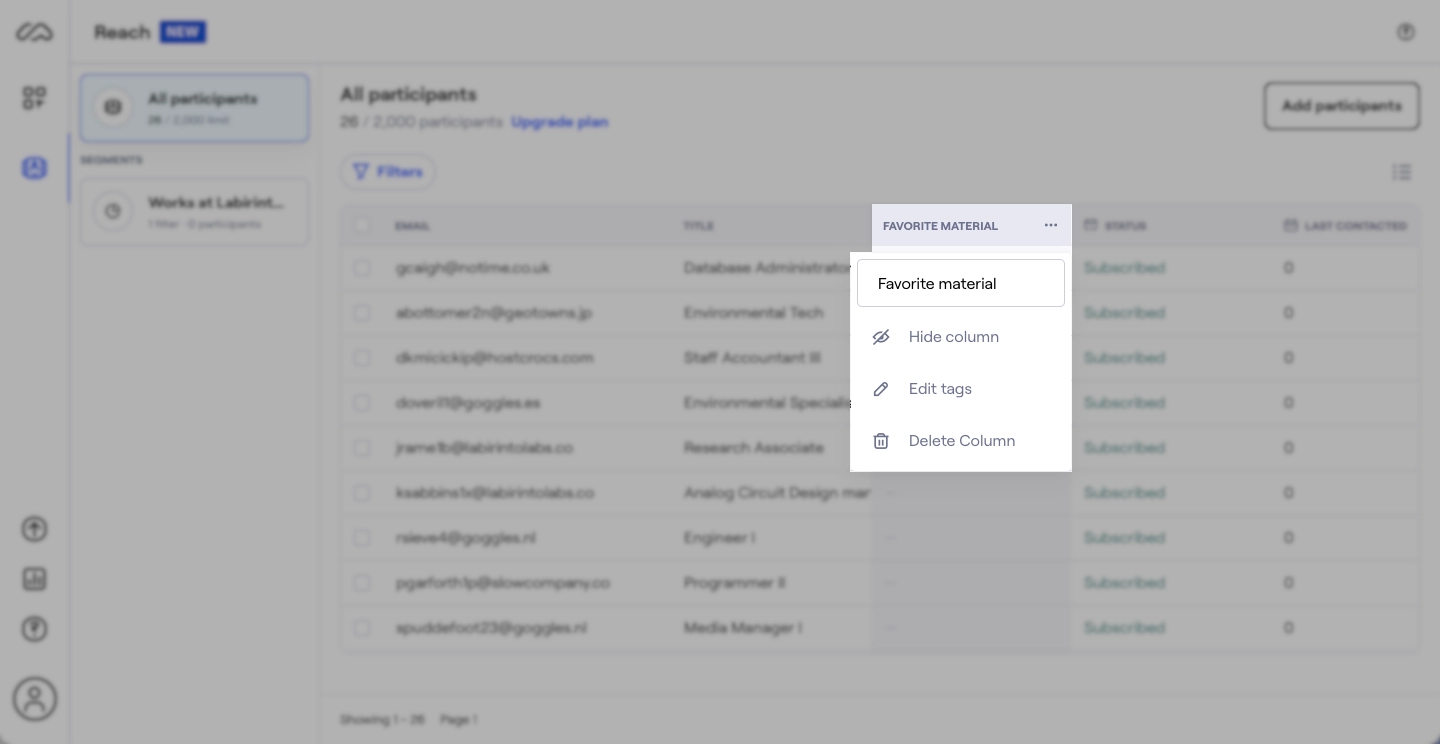
Task: Open the dashboard grid icon in sidebar
Action: 35,98
